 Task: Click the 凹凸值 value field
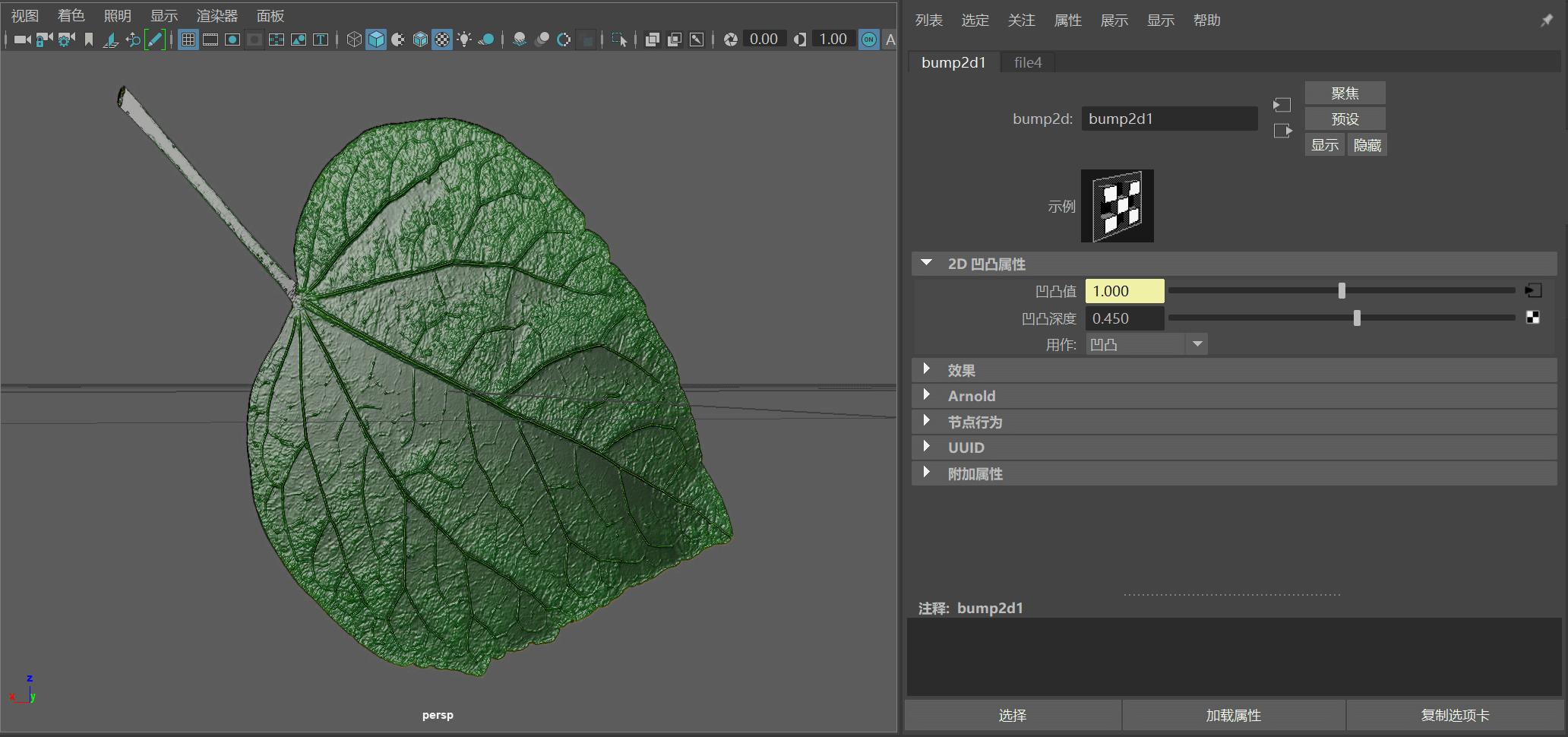[x=1124, y=290]
